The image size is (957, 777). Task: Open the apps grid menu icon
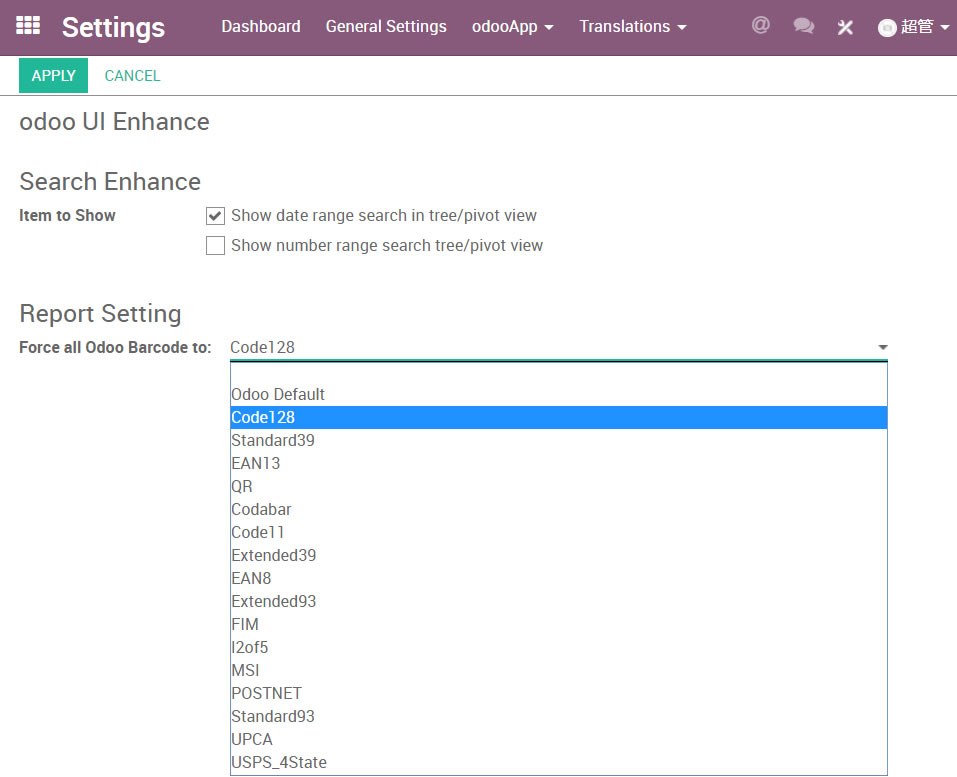pos(28,26)
